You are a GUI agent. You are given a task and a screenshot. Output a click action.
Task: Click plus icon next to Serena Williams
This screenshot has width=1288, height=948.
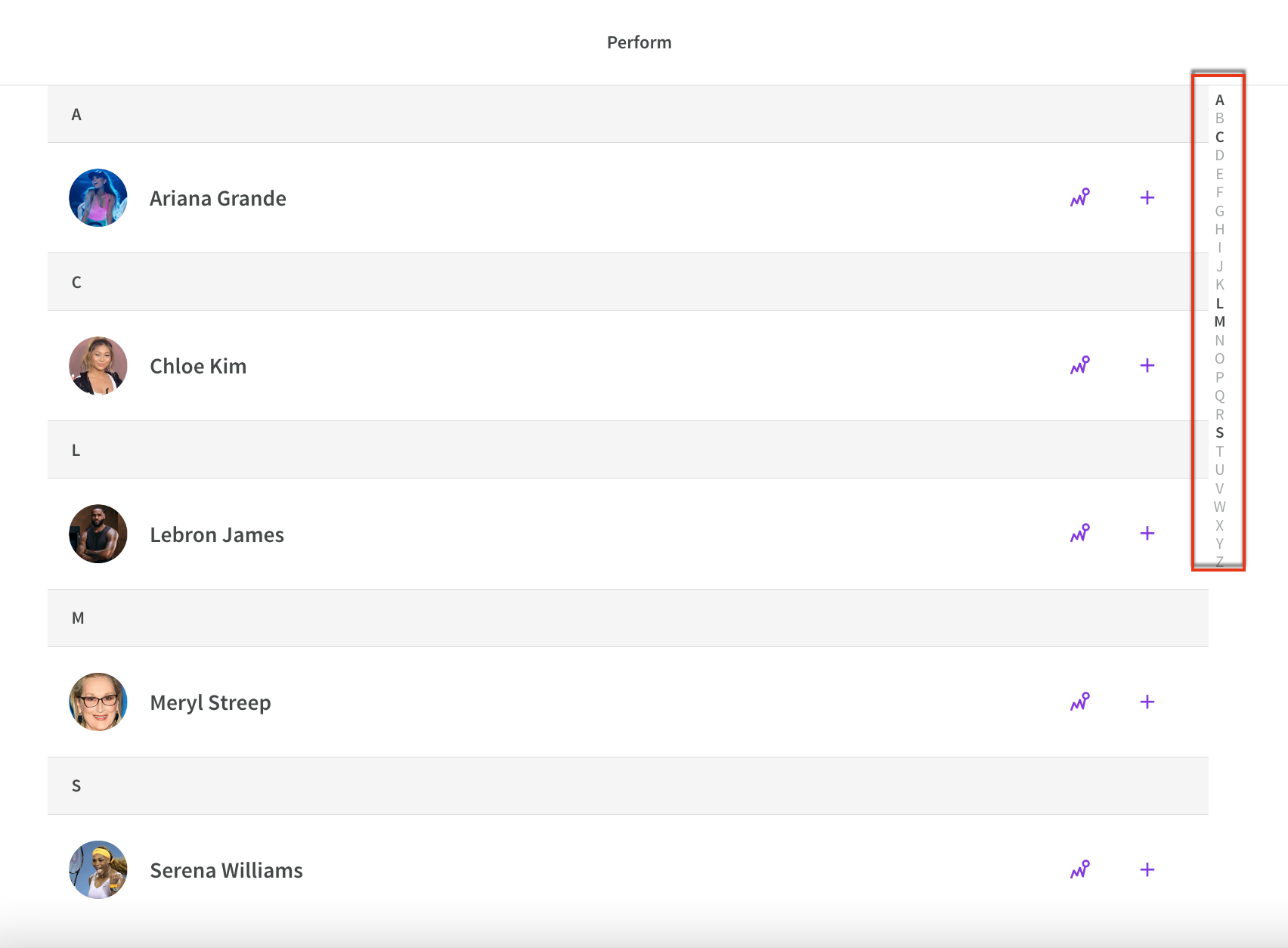(x=1147, y=869)
